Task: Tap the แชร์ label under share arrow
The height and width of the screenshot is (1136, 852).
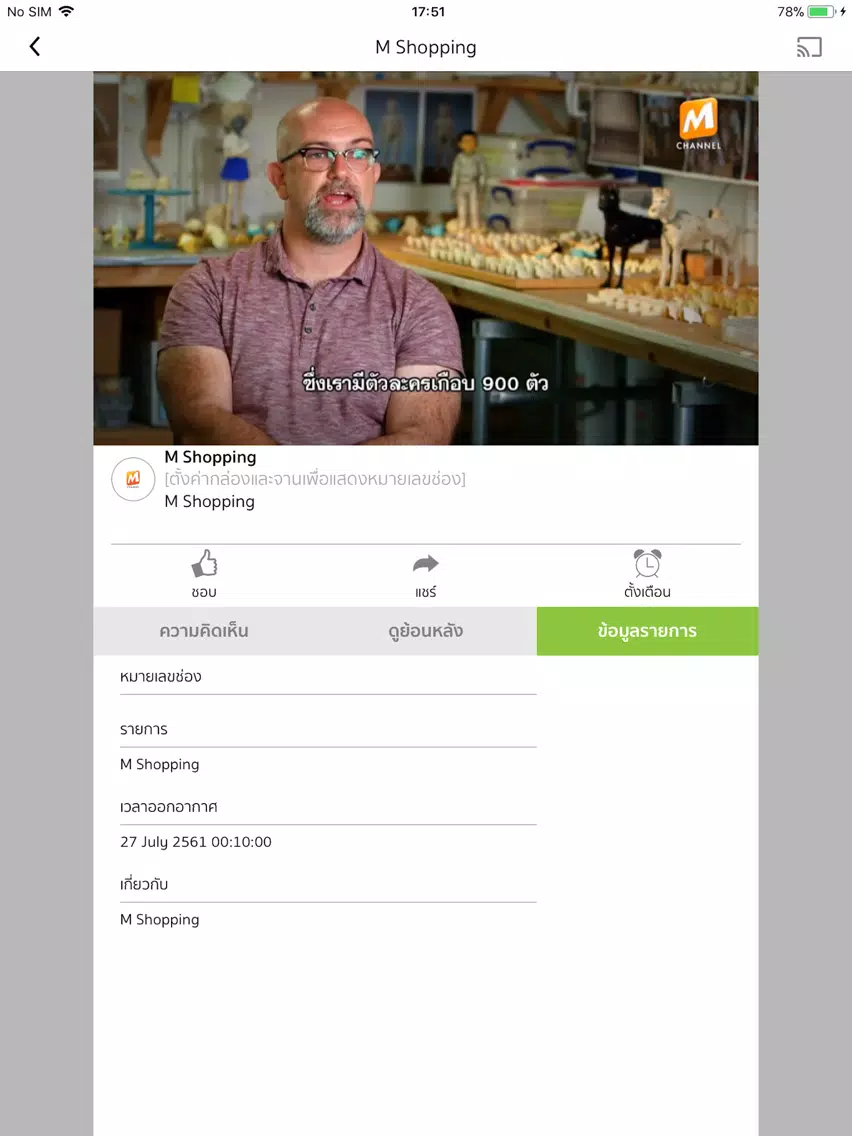Action: (426, 592)
